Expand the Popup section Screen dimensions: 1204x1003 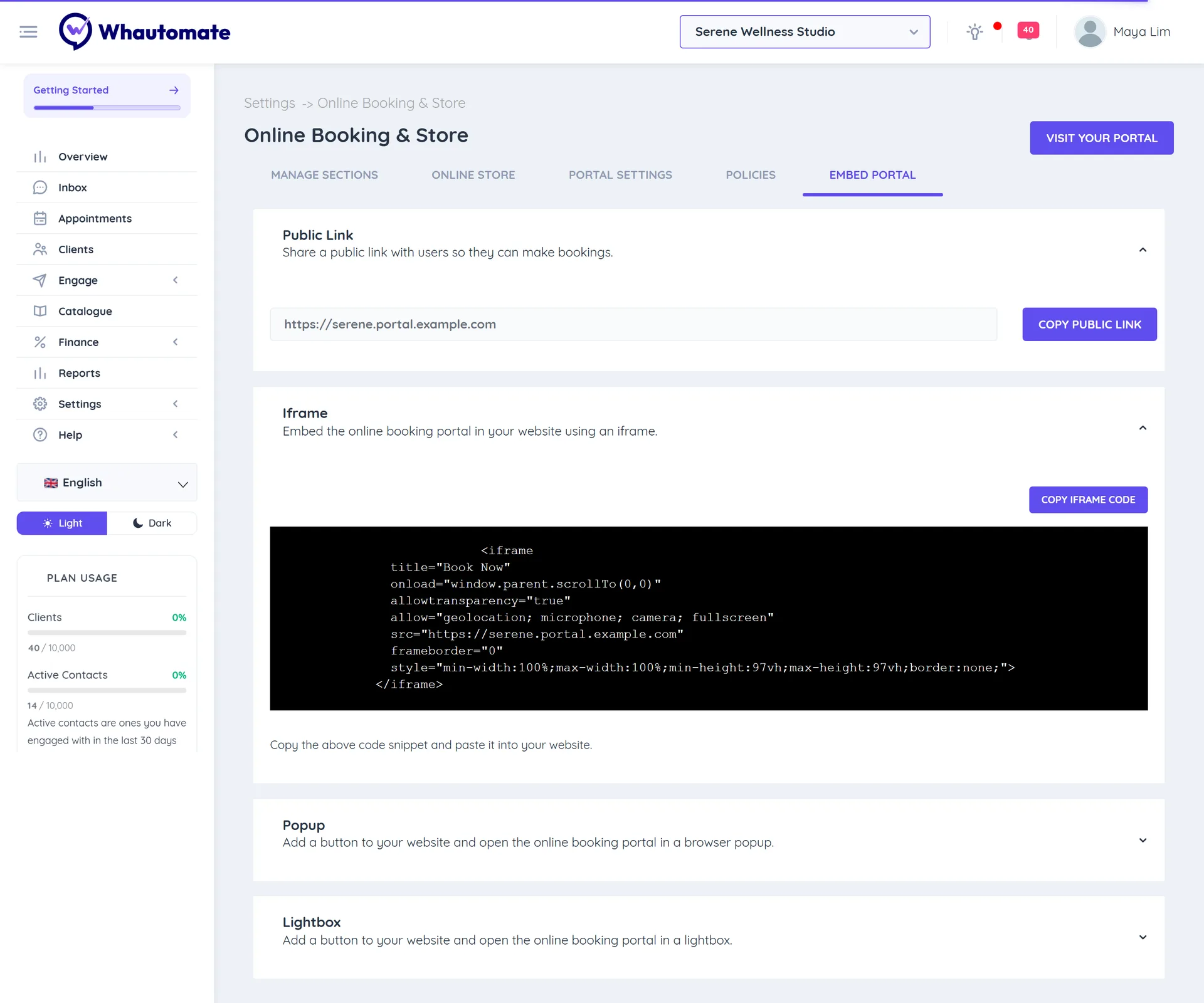1143,840
